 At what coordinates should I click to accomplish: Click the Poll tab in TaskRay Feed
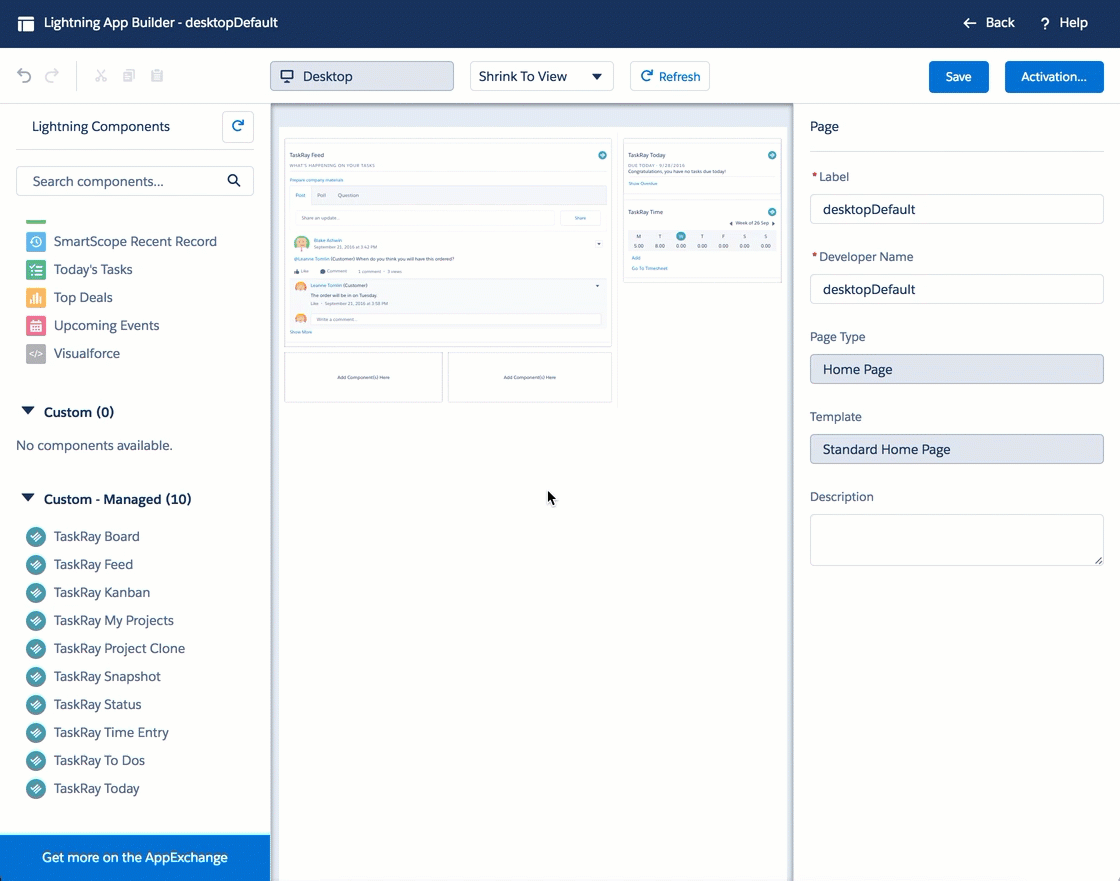[321, 195]
